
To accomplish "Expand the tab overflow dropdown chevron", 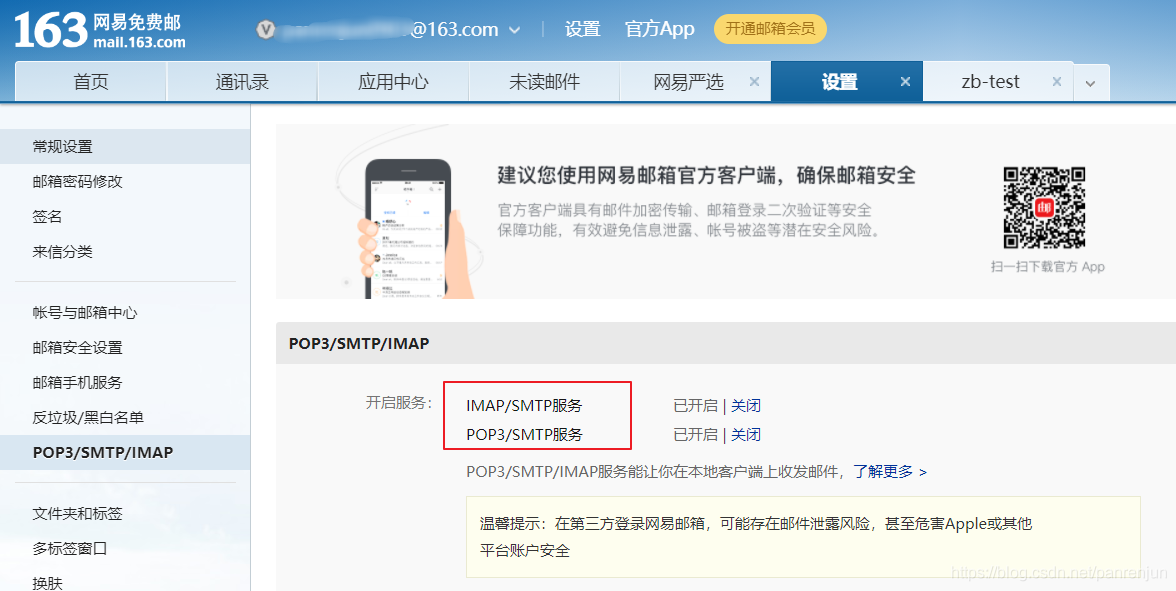I will point(1090,82).
